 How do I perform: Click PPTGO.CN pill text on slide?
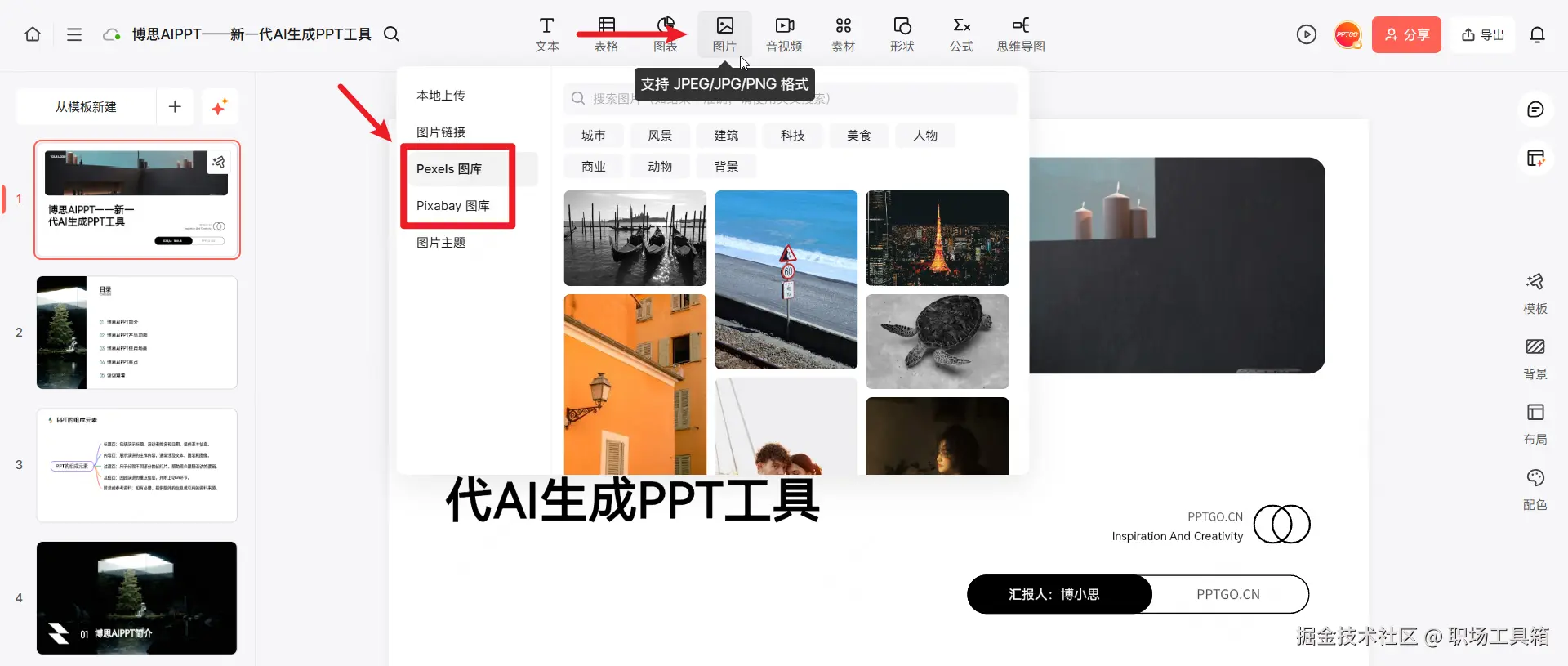1228,594
